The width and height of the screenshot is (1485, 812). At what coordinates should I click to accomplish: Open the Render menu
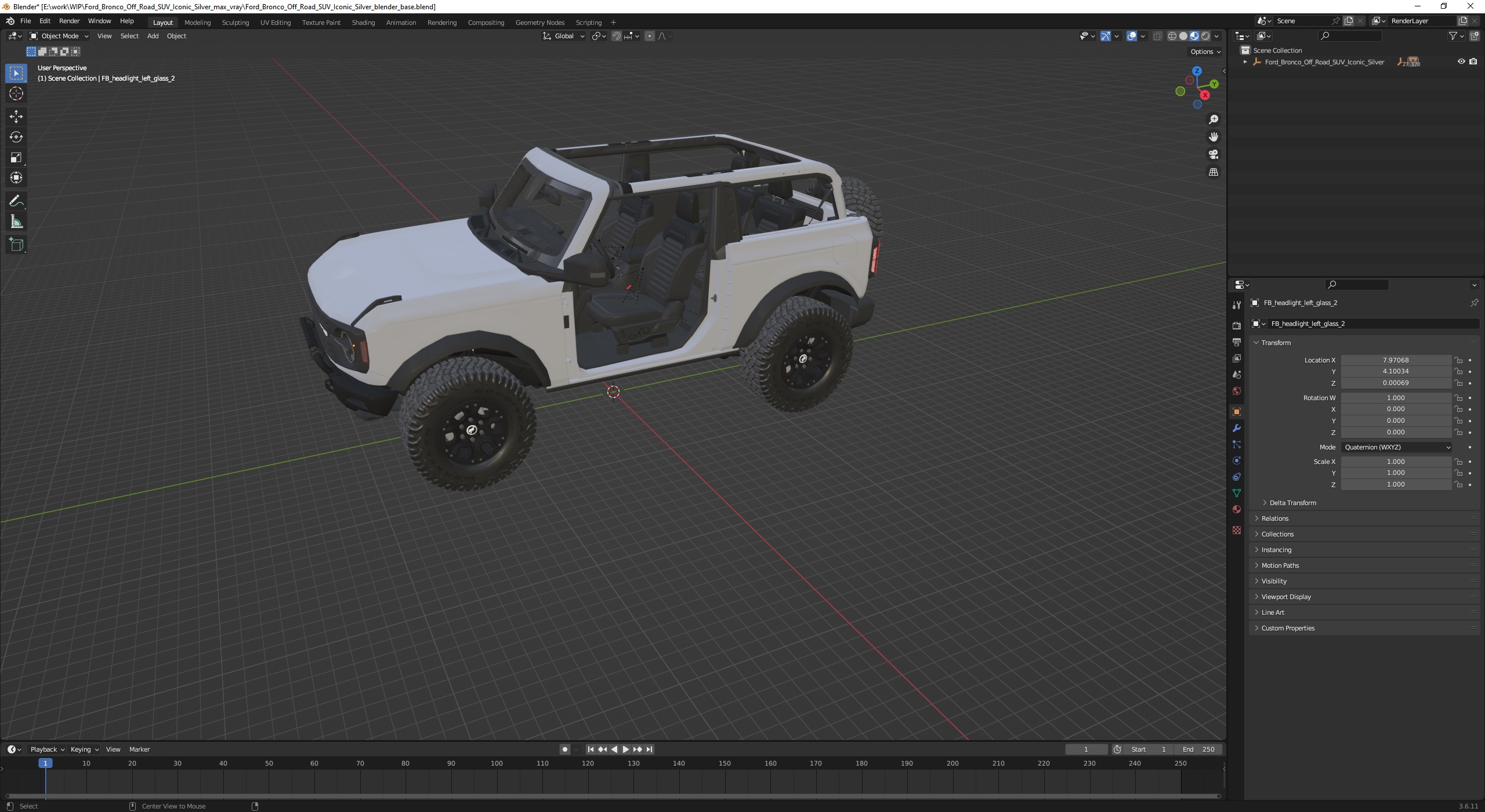(69, 21)
